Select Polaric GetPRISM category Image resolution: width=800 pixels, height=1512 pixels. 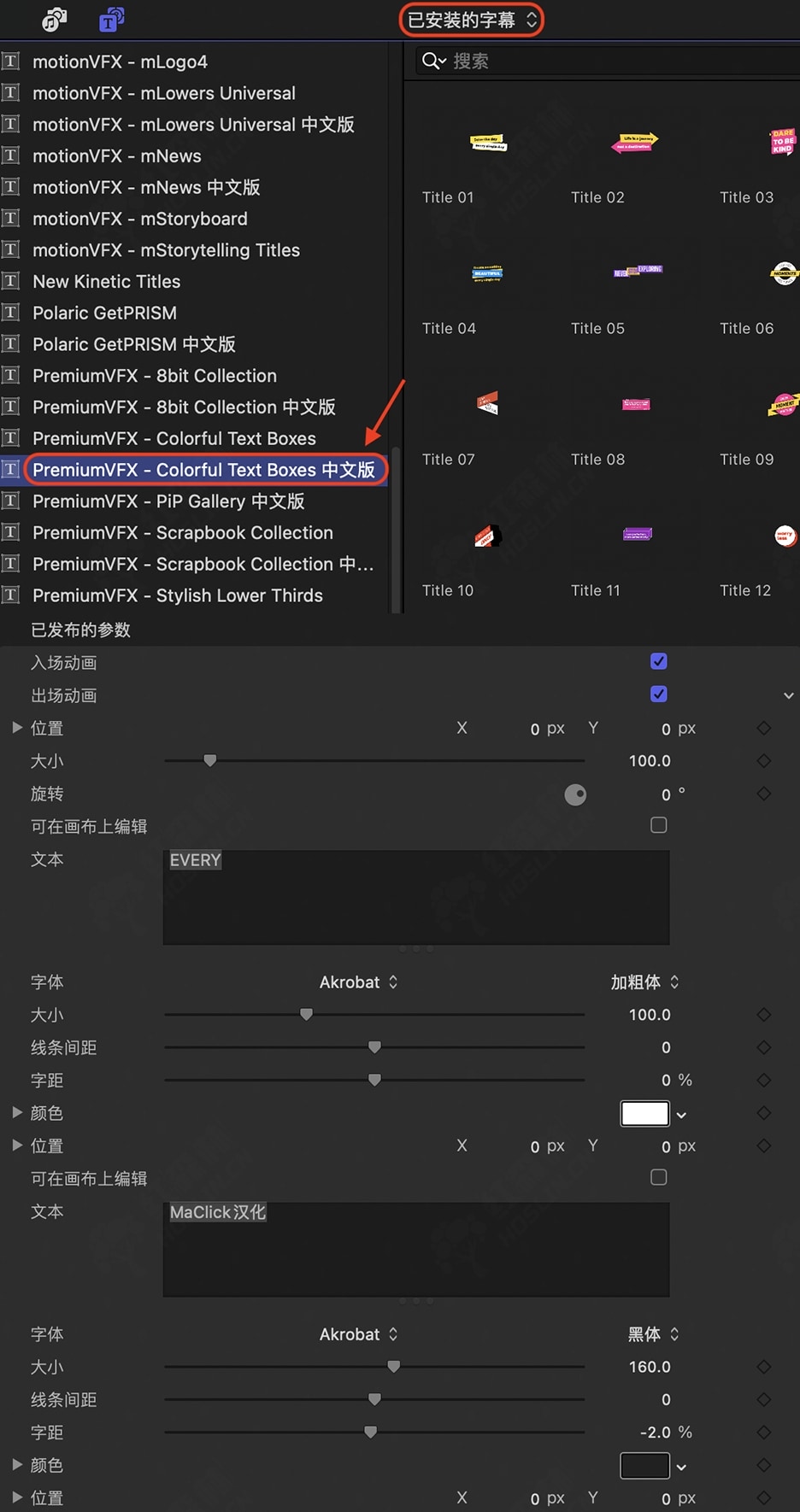pyautogui.click(x=104, y=313)
